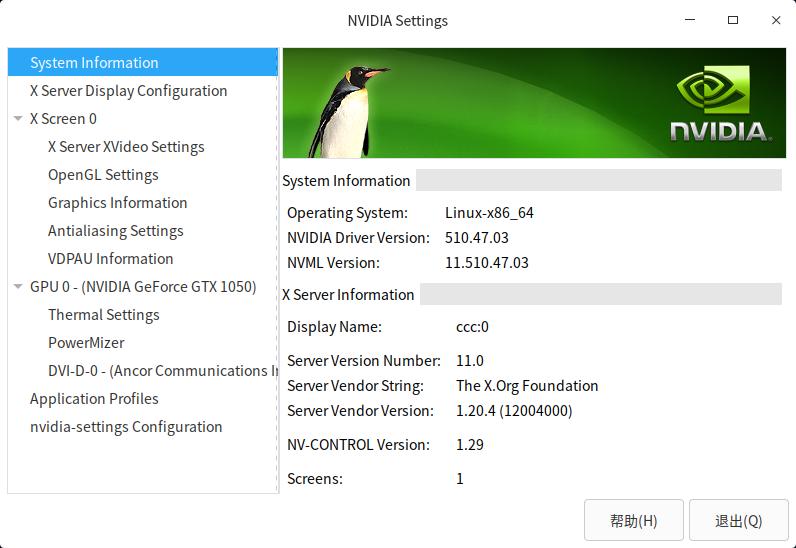Select the X Screen 0 entry
The image size is (796, 548).
pyautogui.click(x=63, y=118)
